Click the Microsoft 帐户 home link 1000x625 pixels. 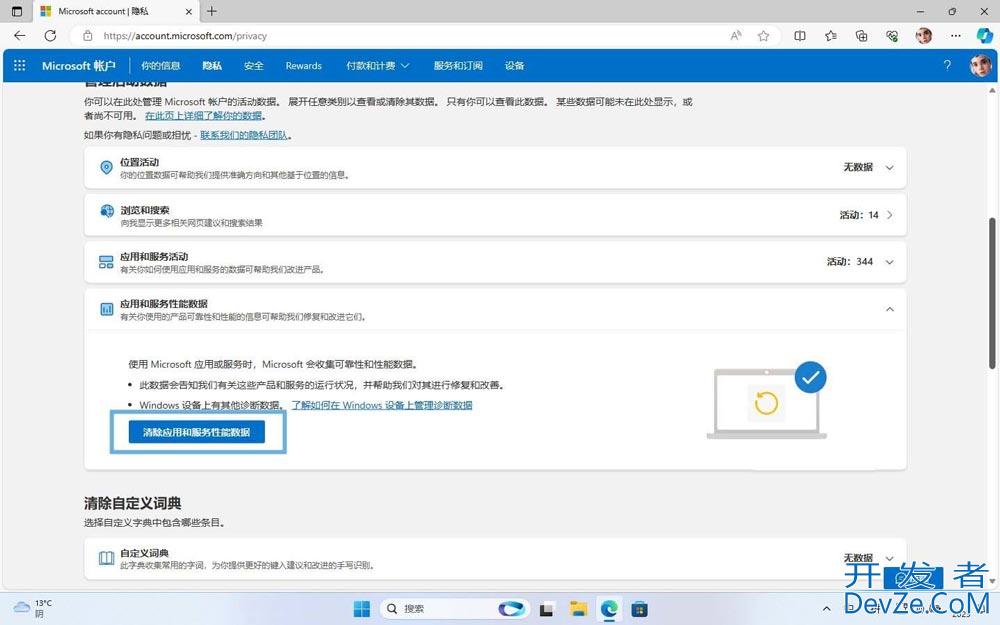point(78,65)
